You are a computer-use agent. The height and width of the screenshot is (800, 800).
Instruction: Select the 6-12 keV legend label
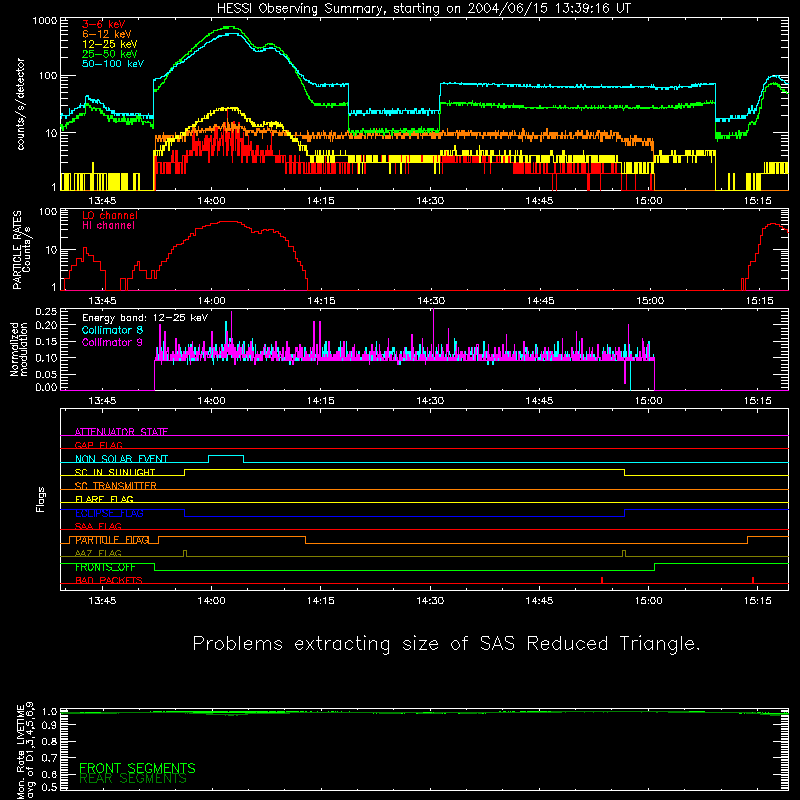[x=107, y=34]
